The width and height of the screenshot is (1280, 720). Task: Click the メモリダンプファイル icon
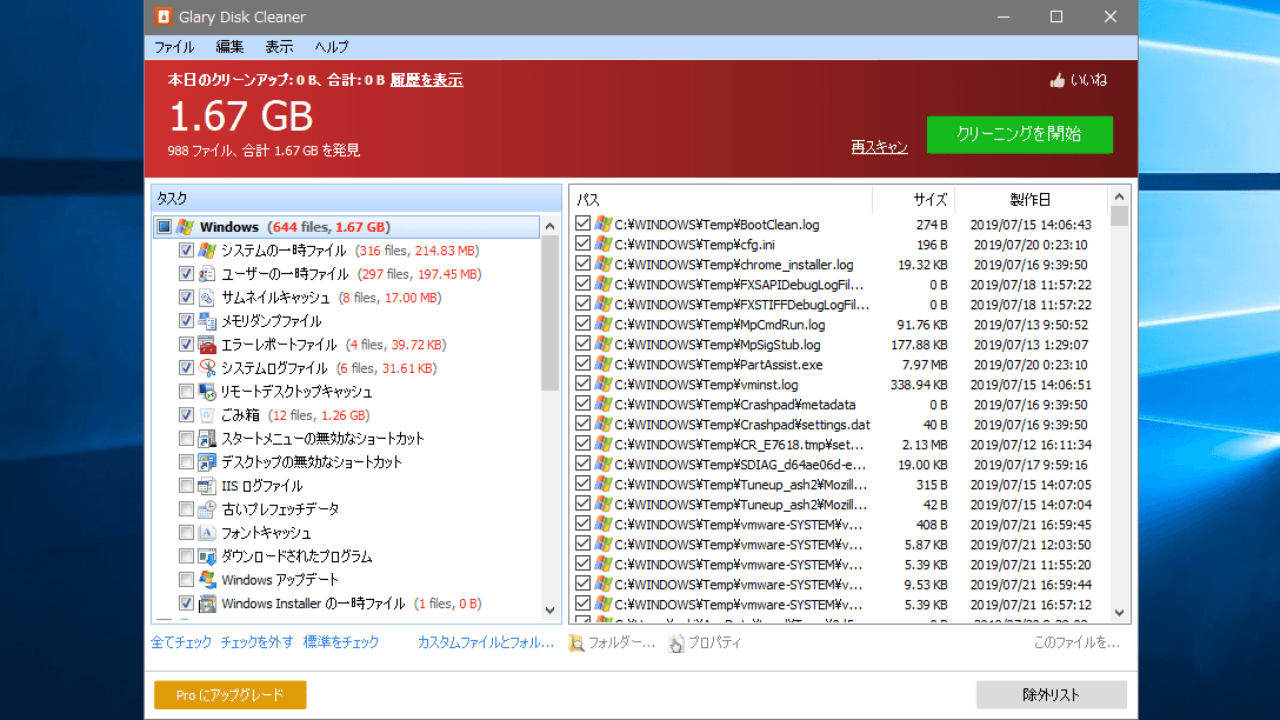coord(207,321)
